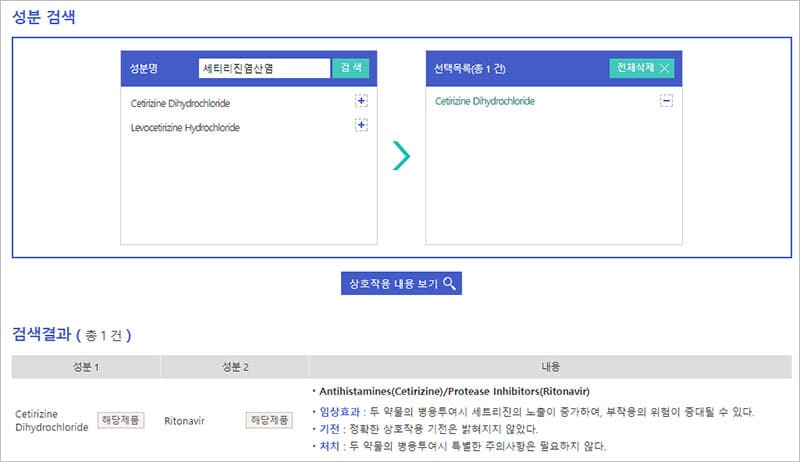Focus the 성분명 search input field
800x462 pixels.
[263, 68]
